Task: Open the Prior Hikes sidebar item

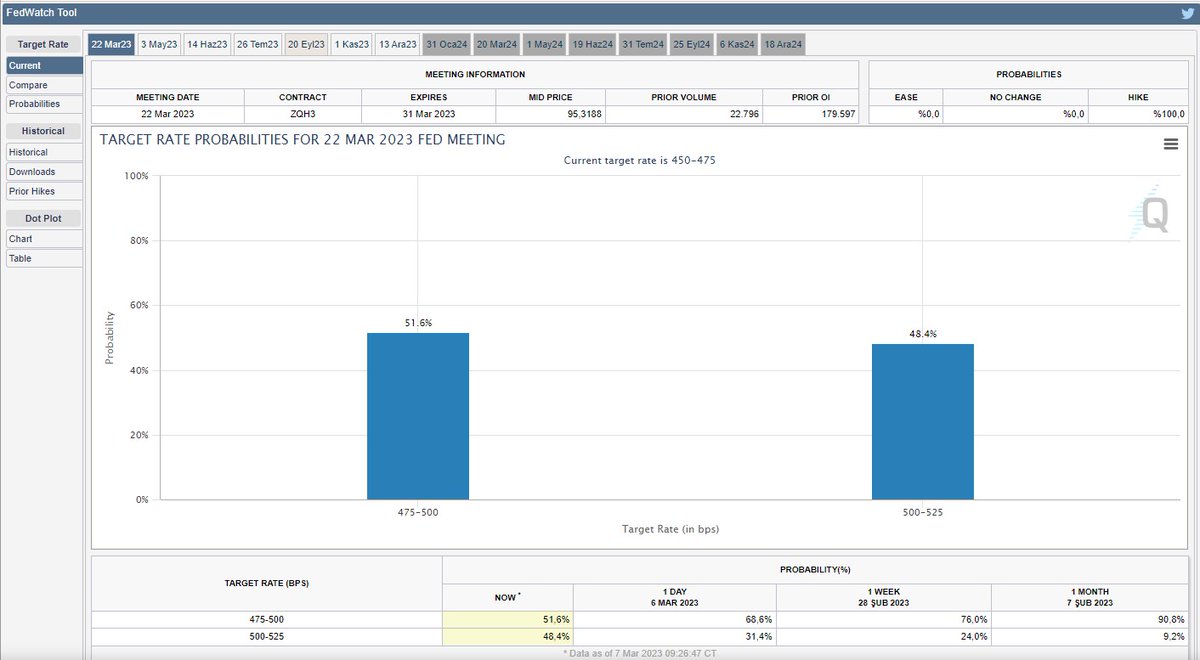Action: point(44,191)
